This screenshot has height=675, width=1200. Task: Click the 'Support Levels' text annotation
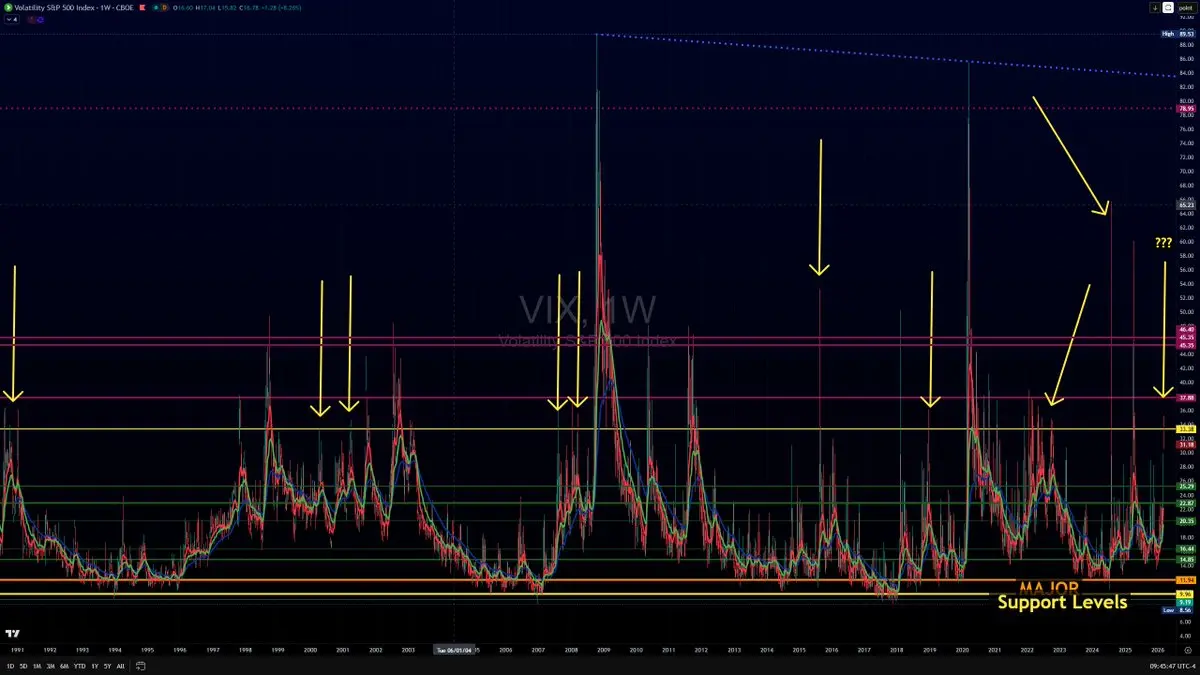(x=1062, y=602)
